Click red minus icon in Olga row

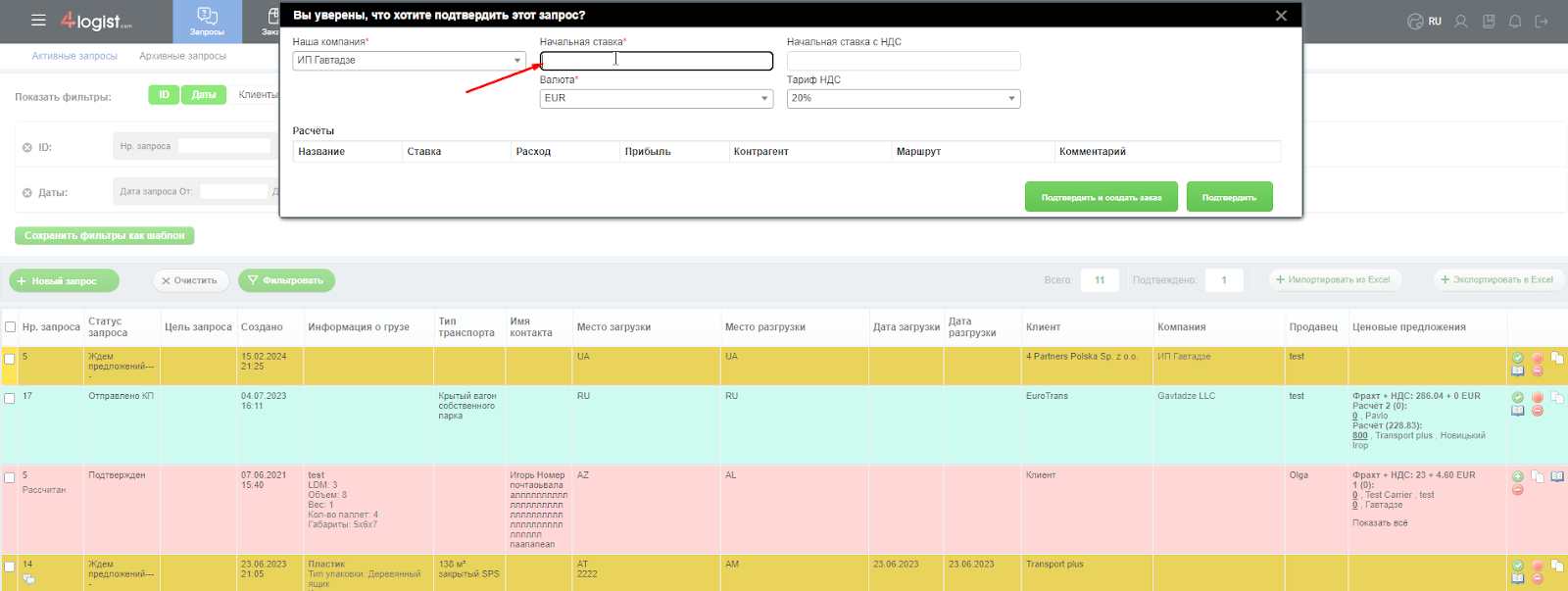pos(1517,489)
